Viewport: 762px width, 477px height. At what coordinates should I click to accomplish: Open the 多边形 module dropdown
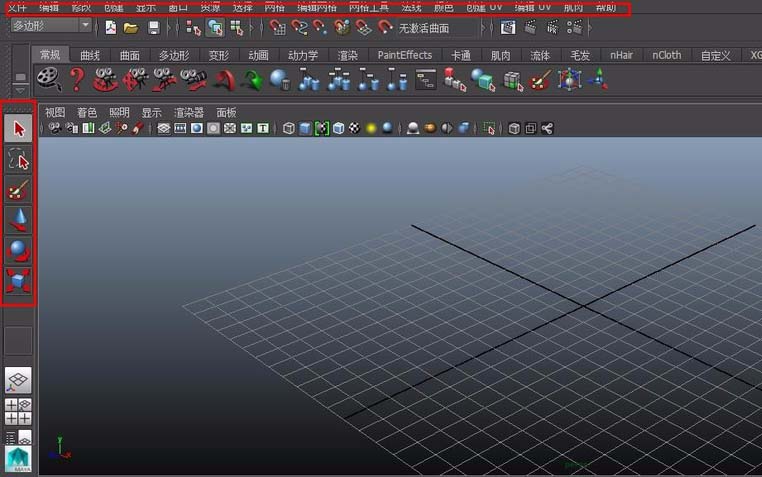click(x=51, y=27)
